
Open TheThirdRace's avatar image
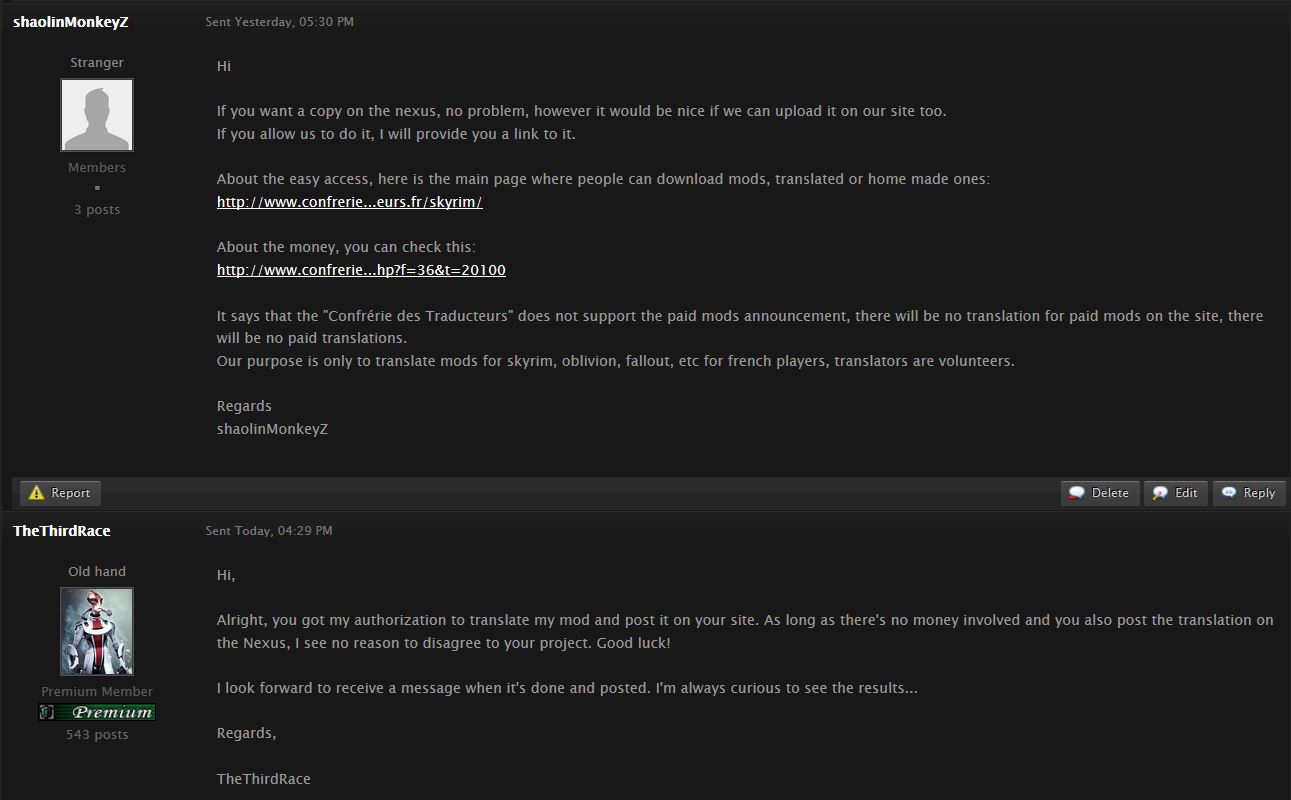tap(97, 631)
